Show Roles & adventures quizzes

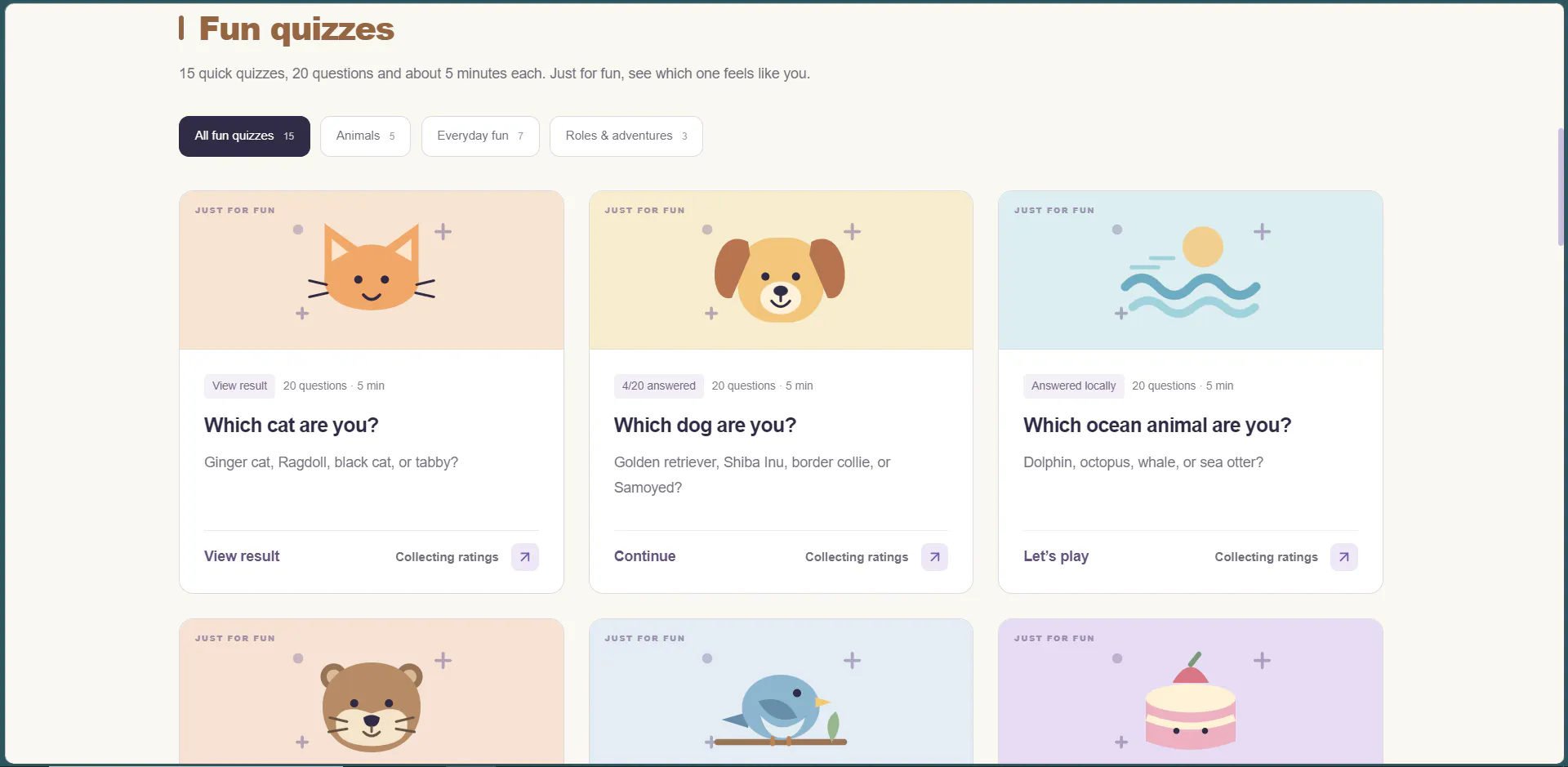pyautogui.click(x=626, y=136)
